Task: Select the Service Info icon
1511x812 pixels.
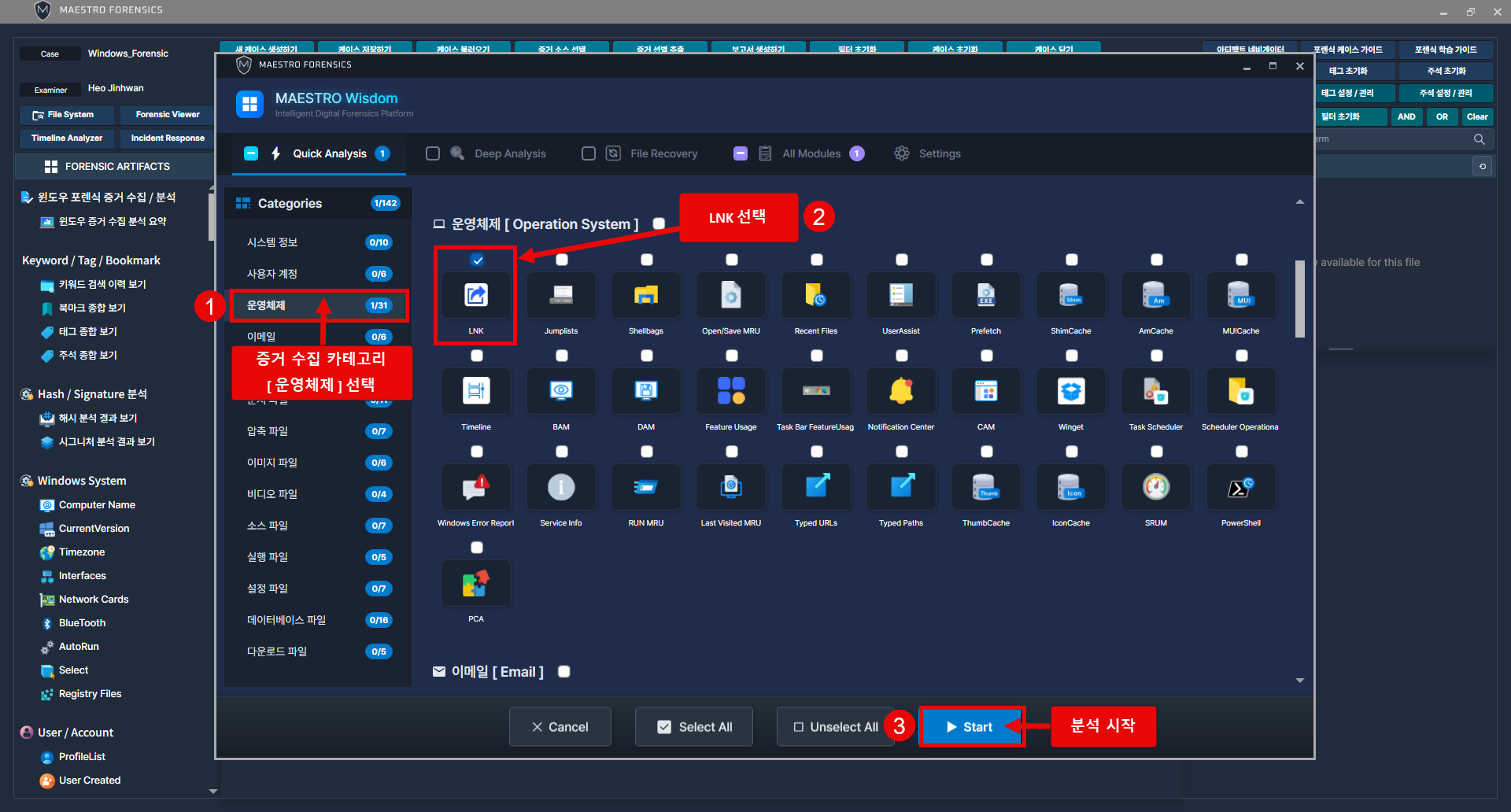Action: pyautogui.click(x=561, y=487)
